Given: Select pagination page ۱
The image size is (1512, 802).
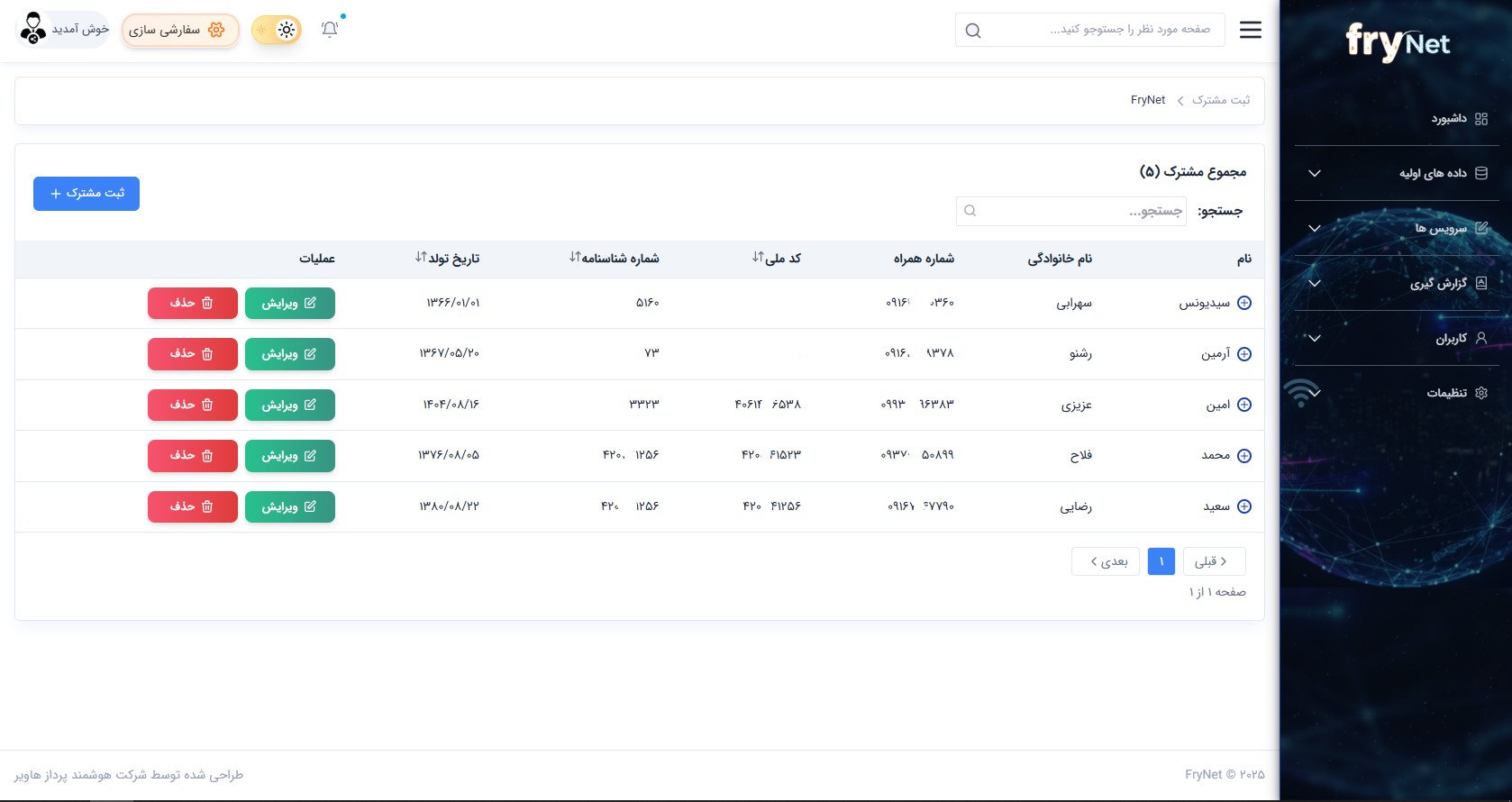Looking at the screenshot, I should click(1161, 561).
